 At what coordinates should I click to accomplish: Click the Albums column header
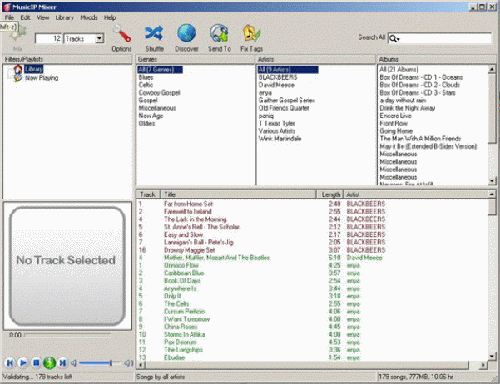[437, 59]
